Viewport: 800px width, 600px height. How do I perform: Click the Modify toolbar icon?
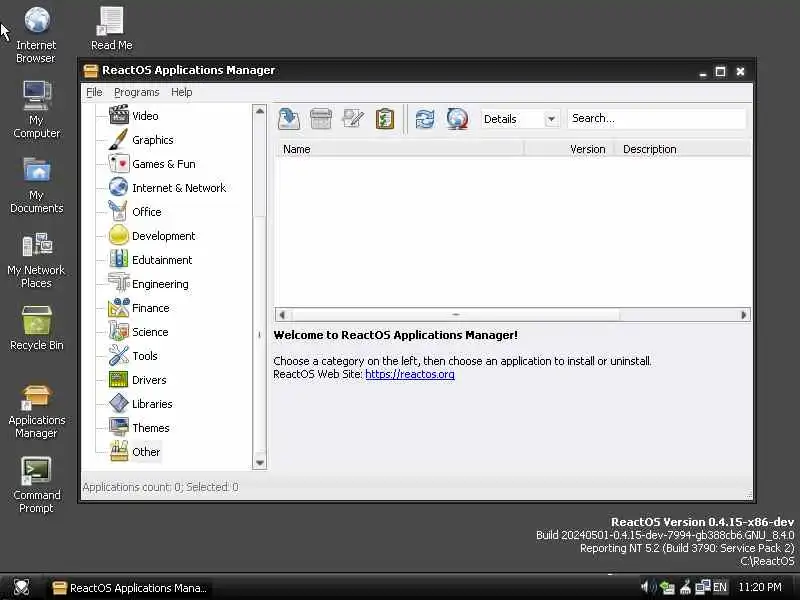(353, 119)
